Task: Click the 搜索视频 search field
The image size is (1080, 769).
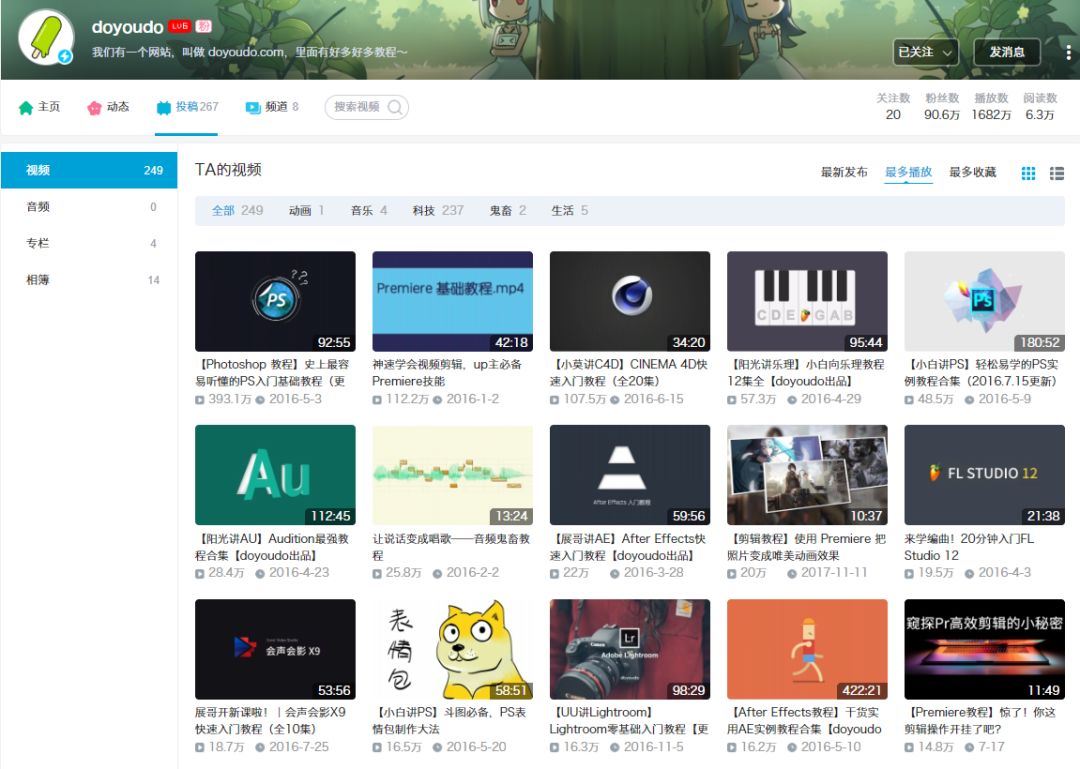Action: [366, 107]
